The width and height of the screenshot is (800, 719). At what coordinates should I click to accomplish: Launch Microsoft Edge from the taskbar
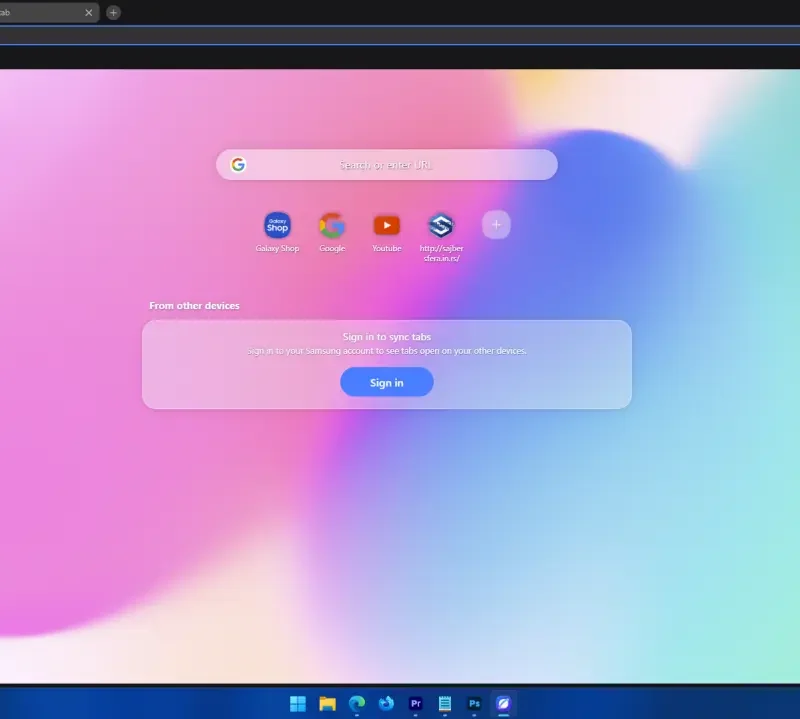[357, 704]
